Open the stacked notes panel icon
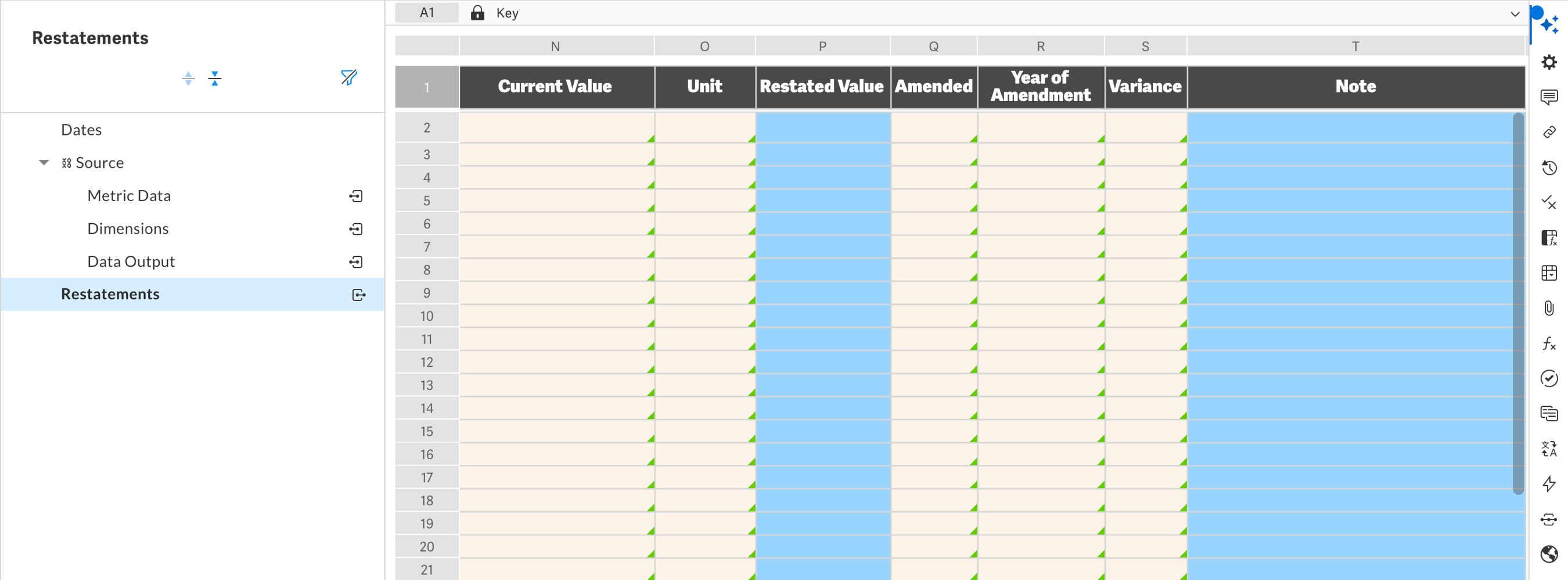The image size is (1568, 580). coord(1549,414)
